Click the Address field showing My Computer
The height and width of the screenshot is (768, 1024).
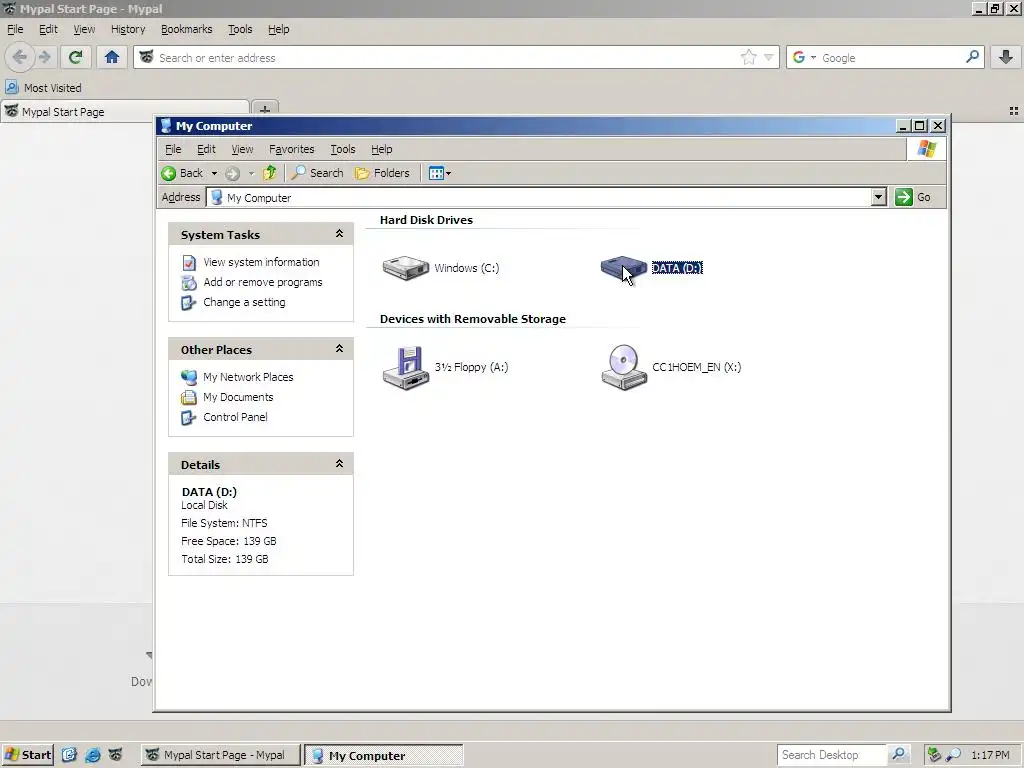(539, 197)
